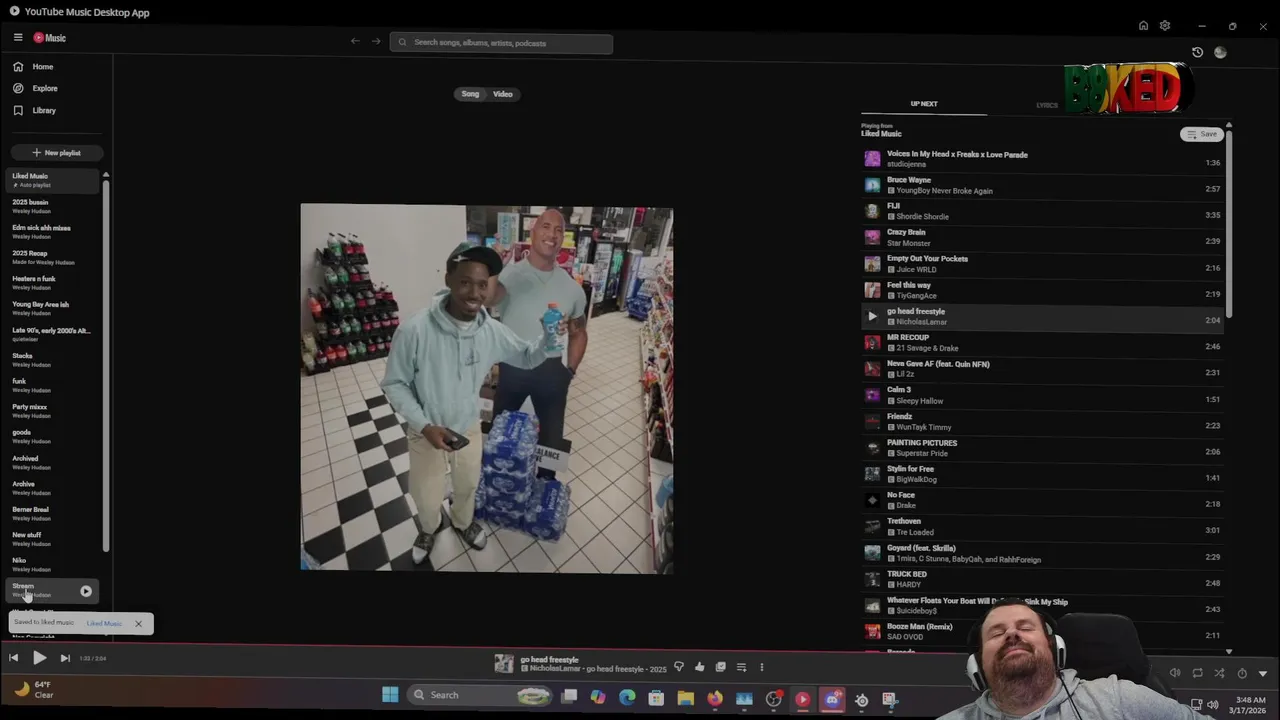Open the 2025 Recap playlist
This screenshot has width=1280, height=720.
pyautogui.click(x=54, y=257)
